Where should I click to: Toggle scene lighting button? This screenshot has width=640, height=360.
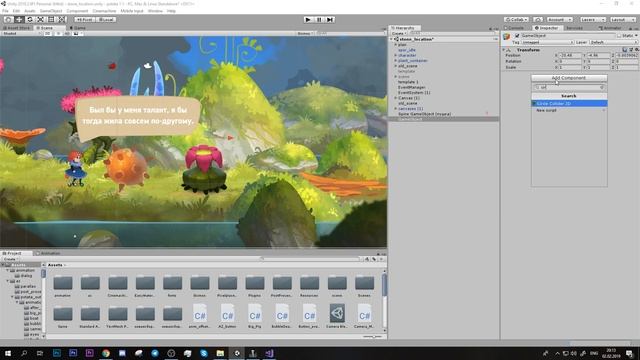(x=58, y=33)
